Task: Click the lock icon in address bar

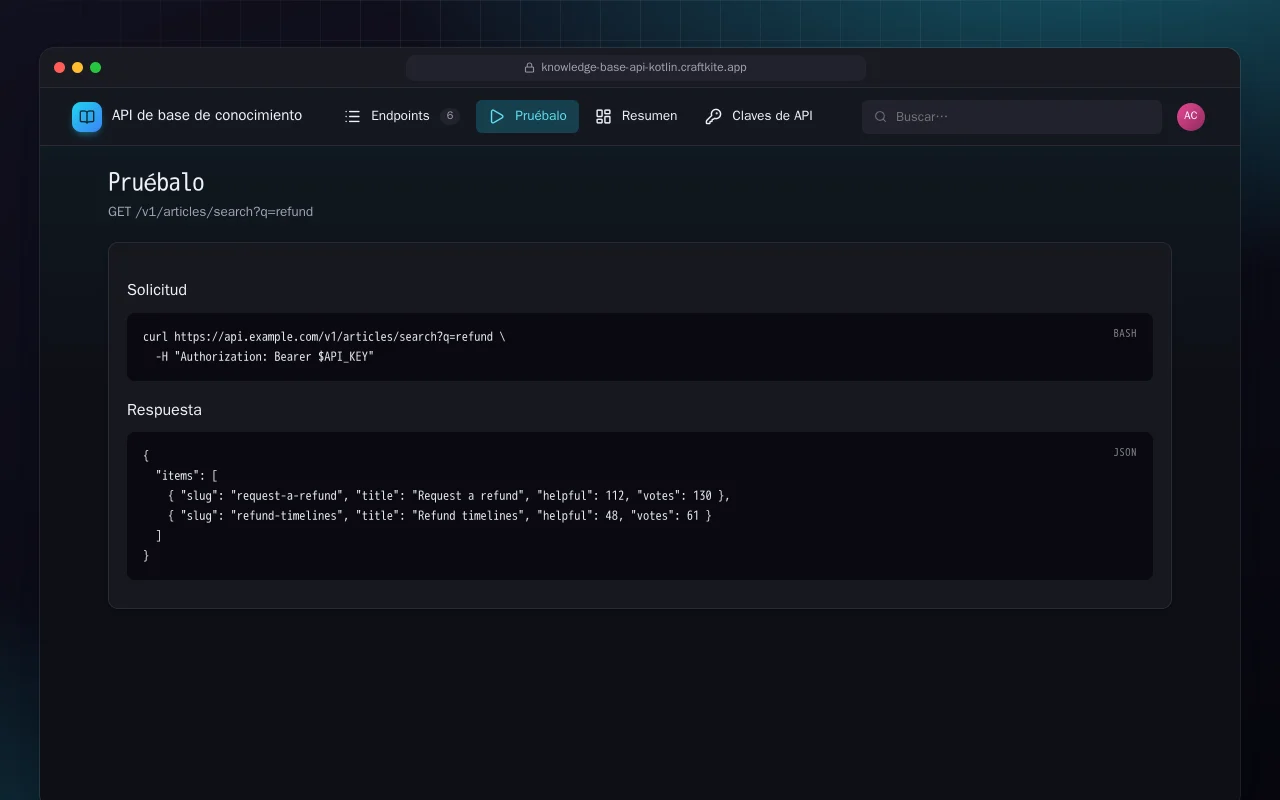Action: pos(529,68)
